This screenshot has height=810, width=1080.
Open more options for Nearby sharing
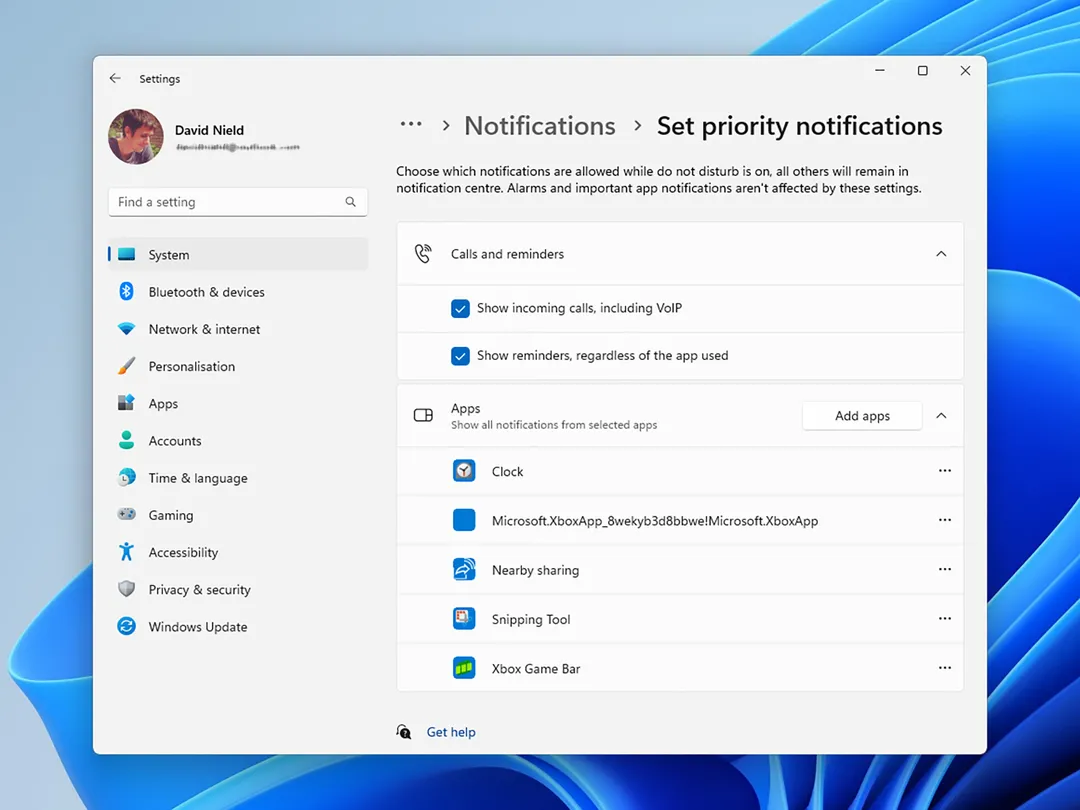click(x=945, y=570)
